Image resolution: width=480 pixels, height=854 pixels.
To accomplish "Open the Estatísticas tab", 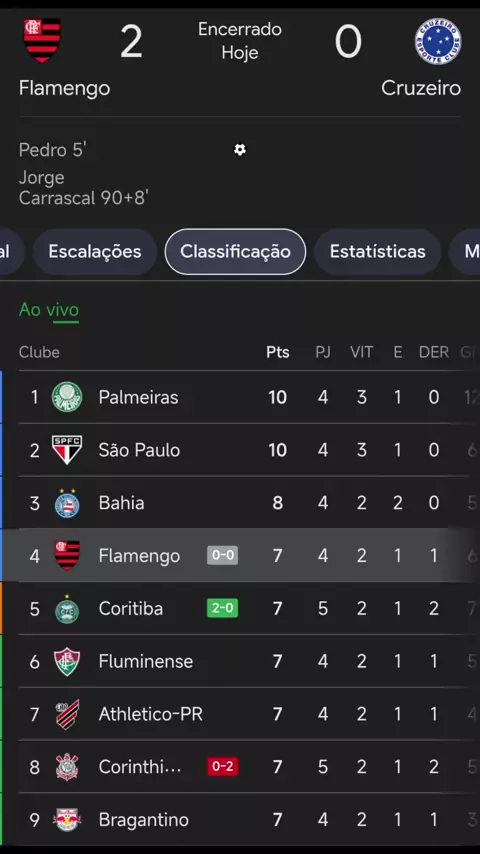I will click(x=378, y=252).
